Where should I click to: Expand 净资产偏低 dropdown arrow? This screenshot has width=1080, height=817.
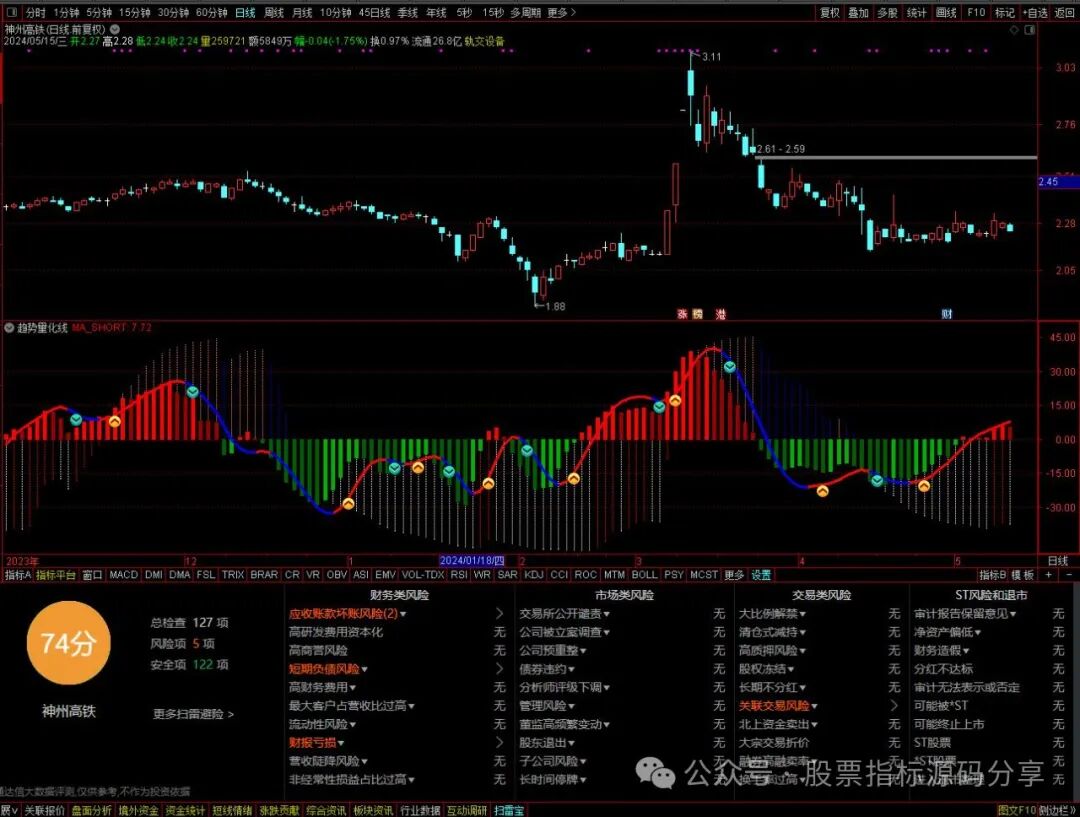coord(977,632)
